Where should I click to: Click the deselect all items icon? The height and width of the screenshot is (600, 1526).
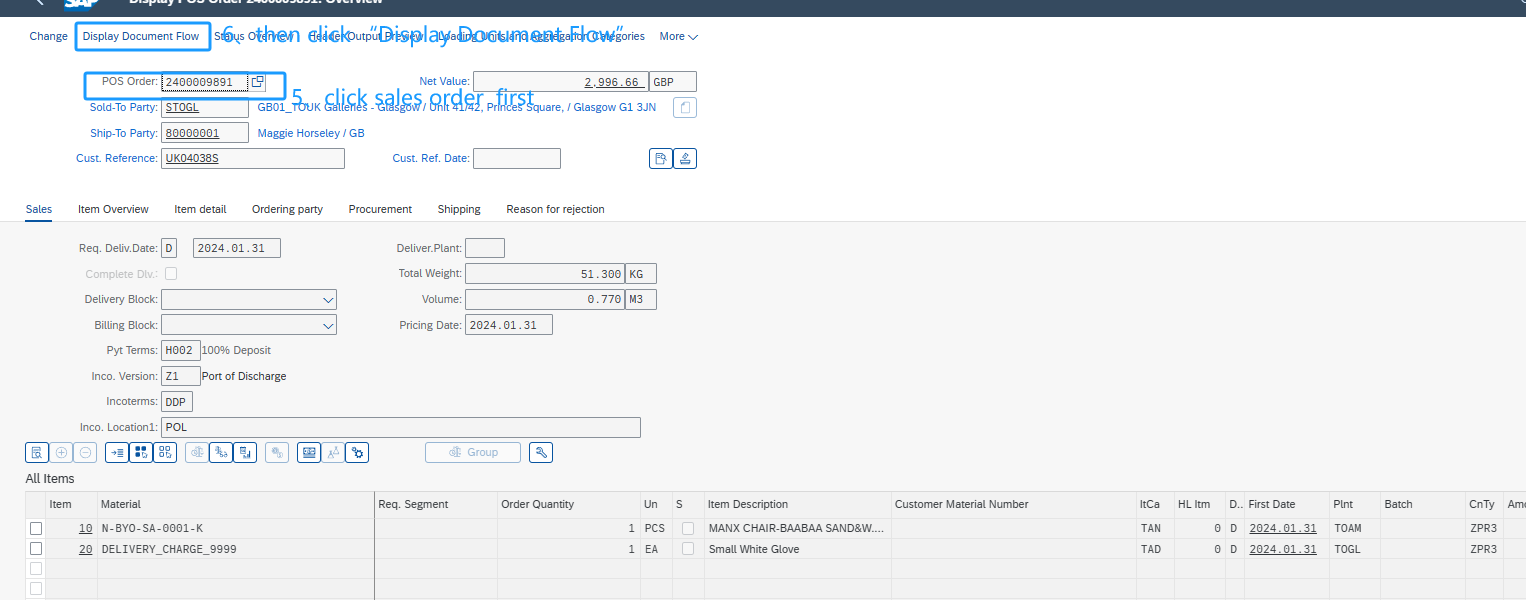tap(165, 452)
